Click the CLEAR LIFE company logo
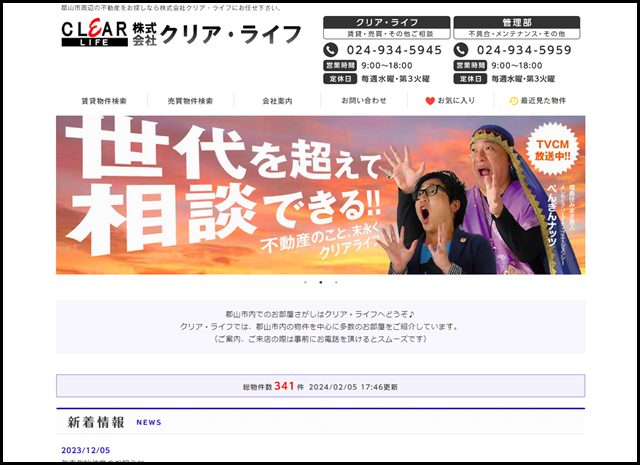640x465 pixels. coord(95,33)
